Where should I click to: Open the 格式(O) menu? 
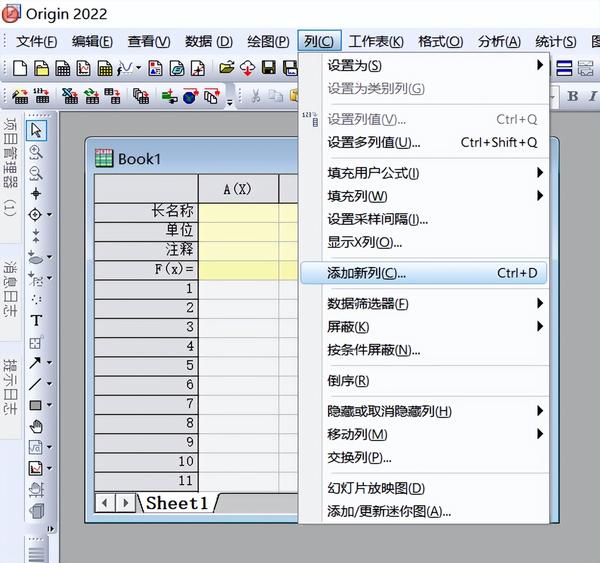[440, 41]
